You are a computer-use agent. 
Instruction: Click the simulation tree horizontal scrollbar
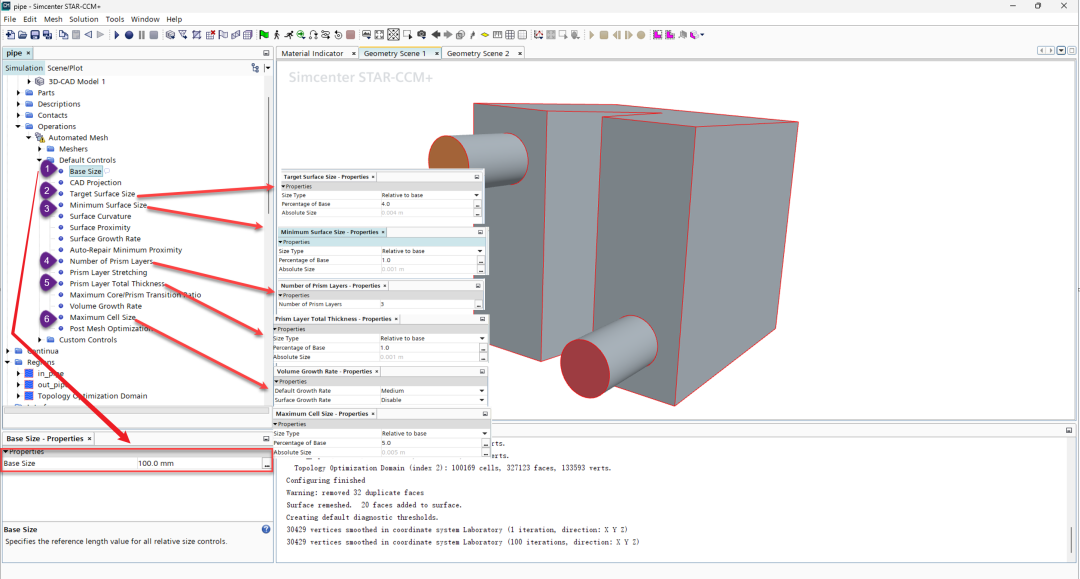click(x=136, y=410)
